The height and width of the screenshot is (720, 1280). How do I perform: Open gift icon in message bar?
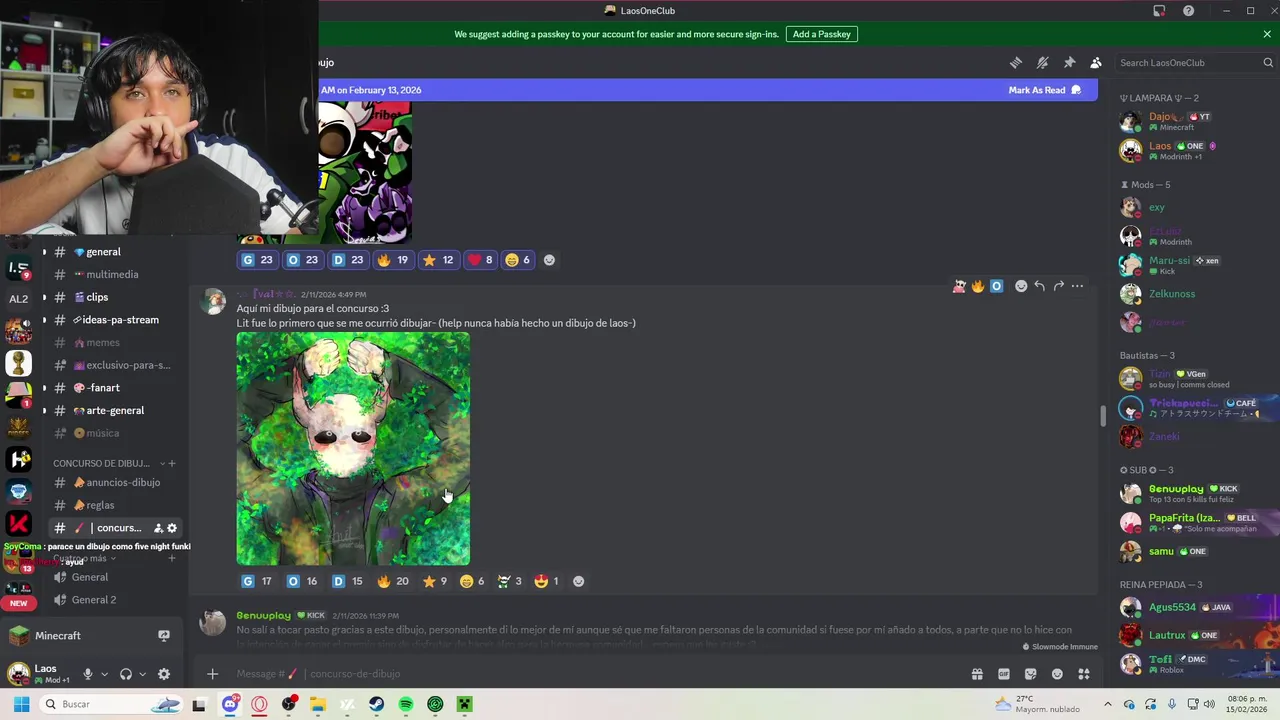coord(977,674)
